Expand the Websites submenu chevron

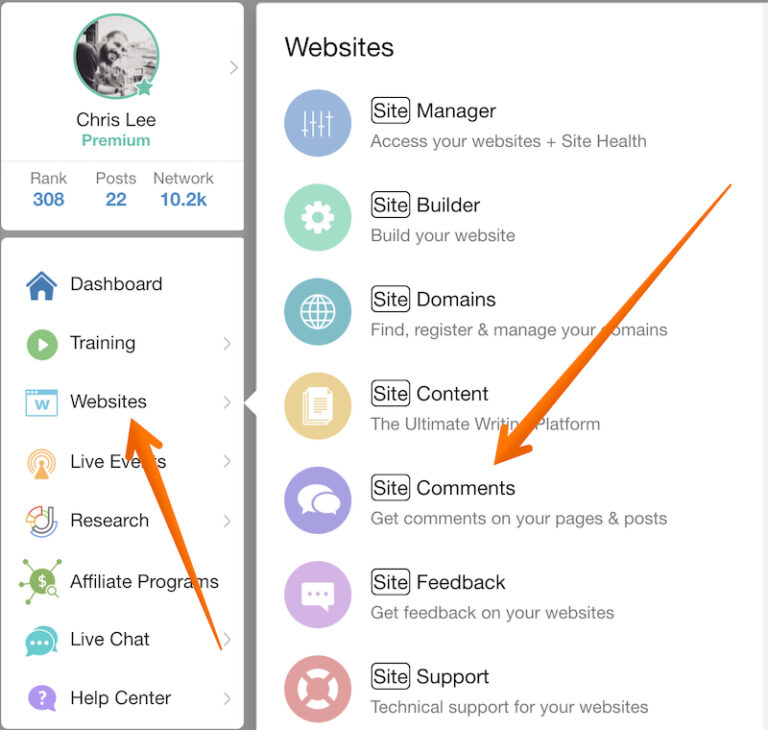[227, 402]
